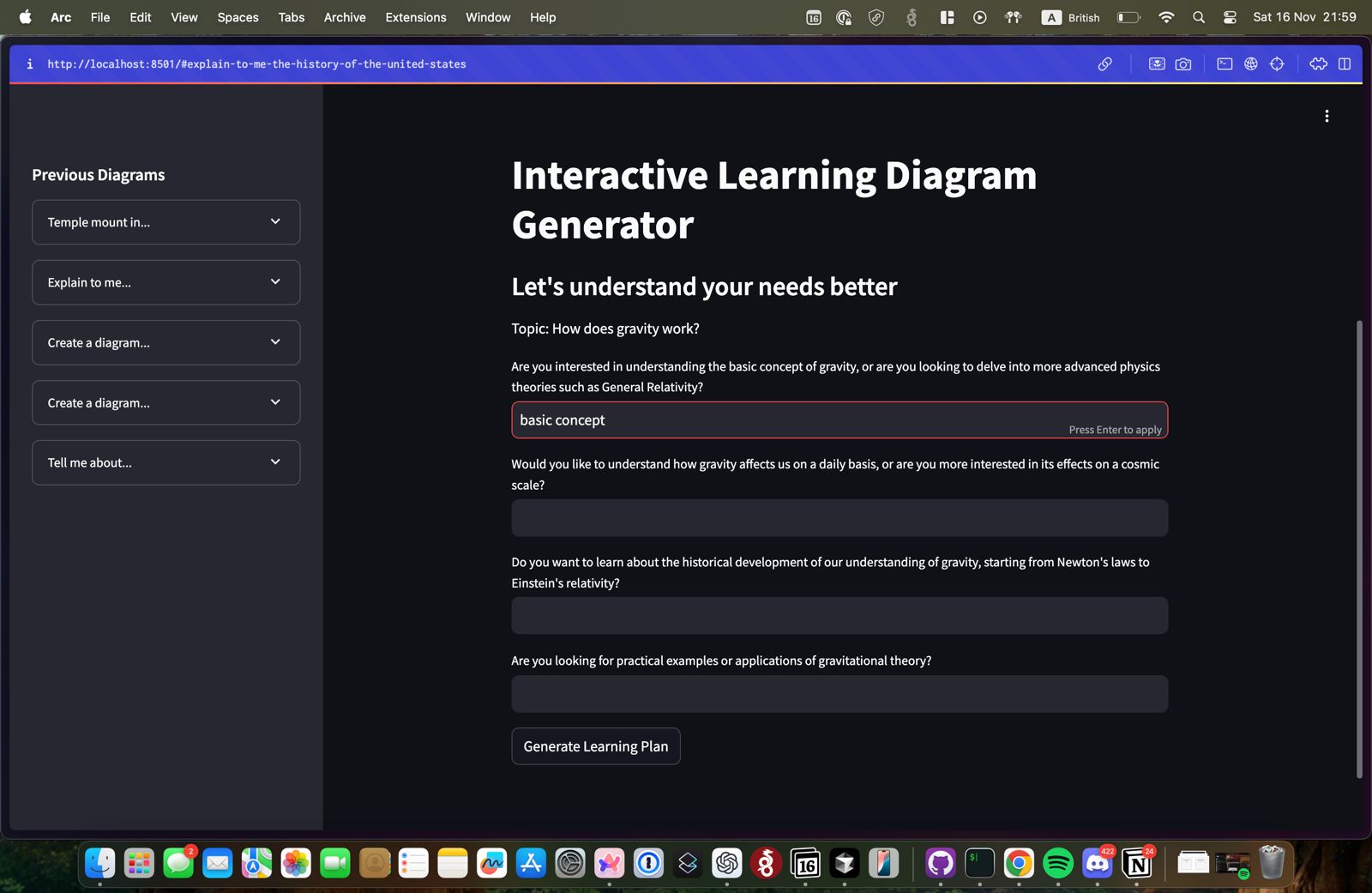The height and width of the screenshot is (893, 1372).
Task: Open the Extensions menu
Action: [416, 17]
